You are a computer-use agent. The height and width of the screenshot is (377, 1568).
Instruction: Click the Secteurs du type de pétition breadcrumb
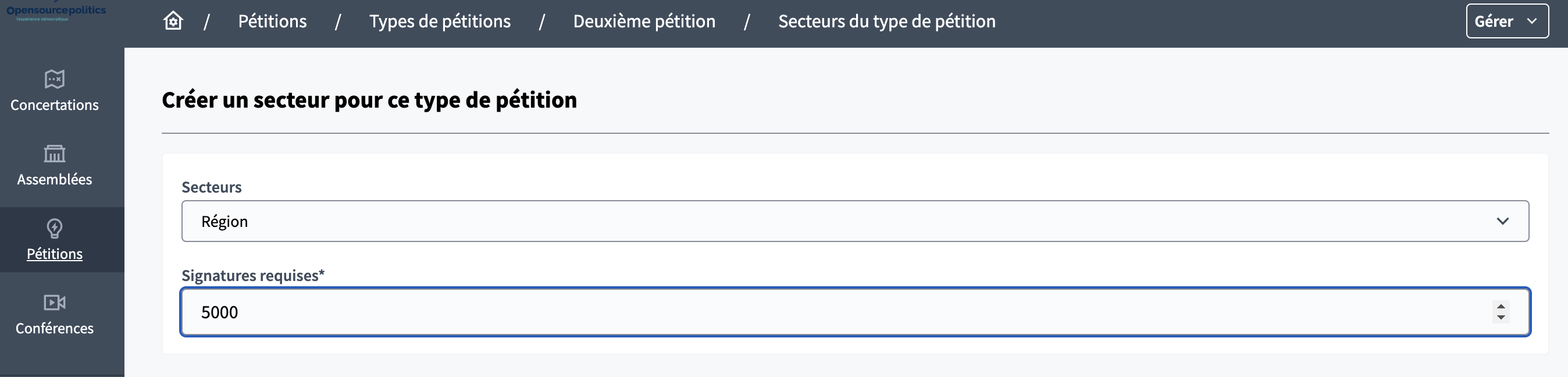(886, 22)
